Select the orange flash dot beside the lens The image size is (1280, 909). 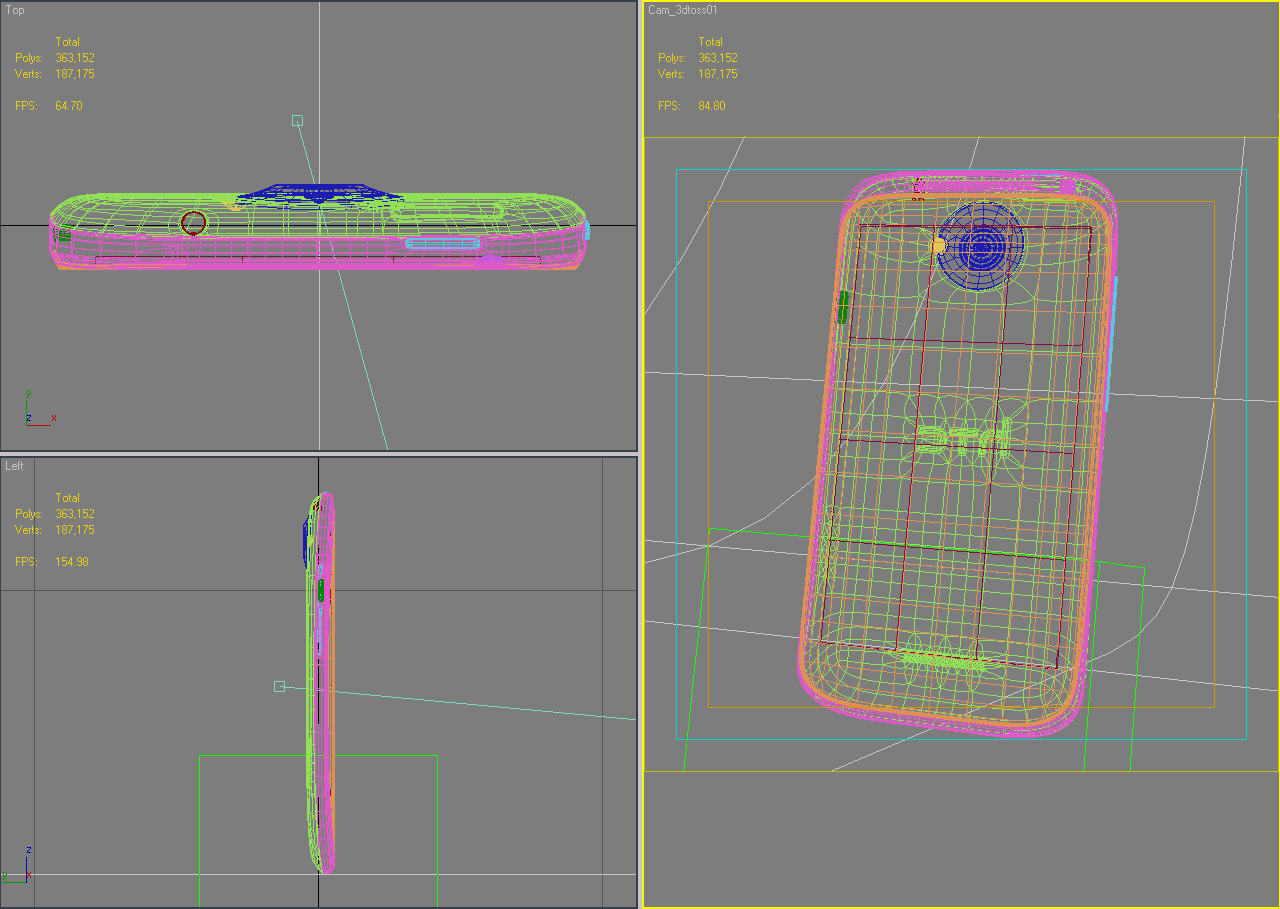tap(938, 245)
